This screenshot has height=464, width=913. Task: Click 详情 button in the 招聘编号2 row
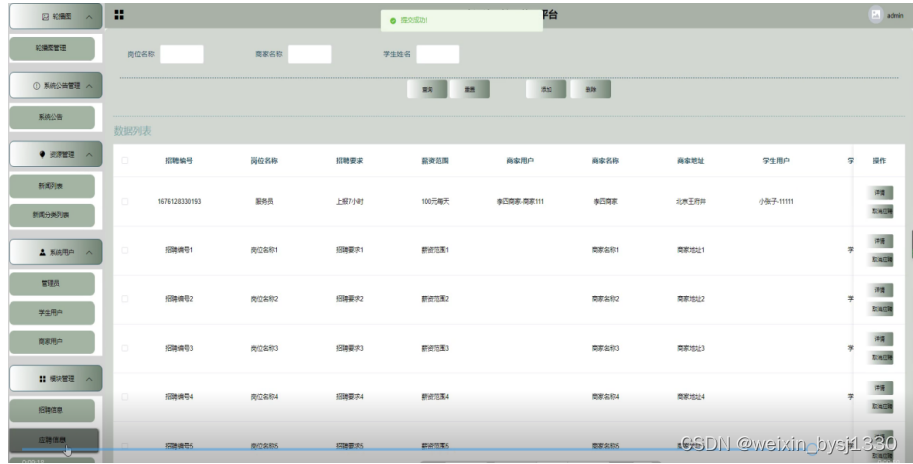(880, 290)
